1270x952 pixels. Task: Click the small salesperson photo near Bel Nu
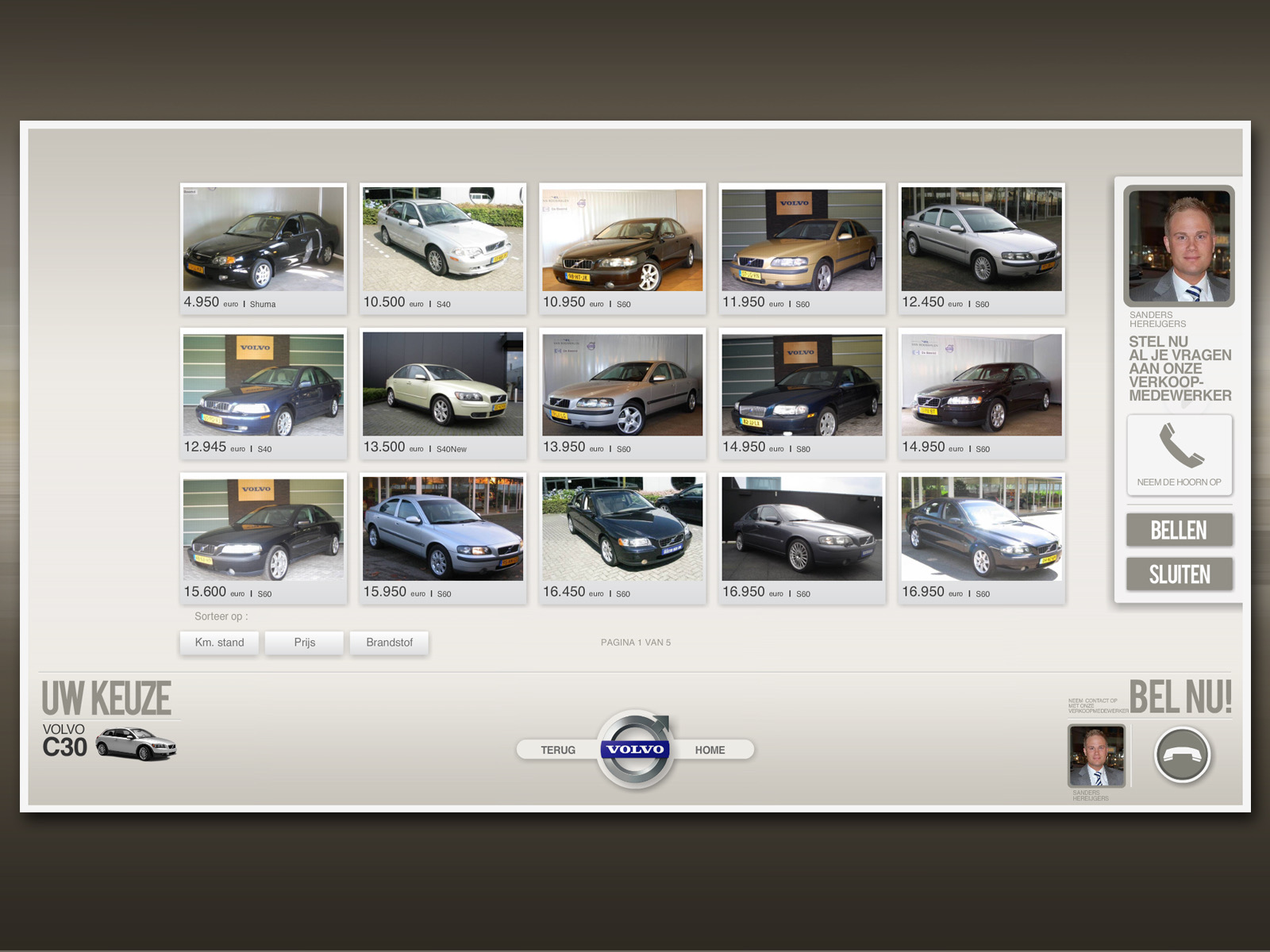[x=1097, y=756]
